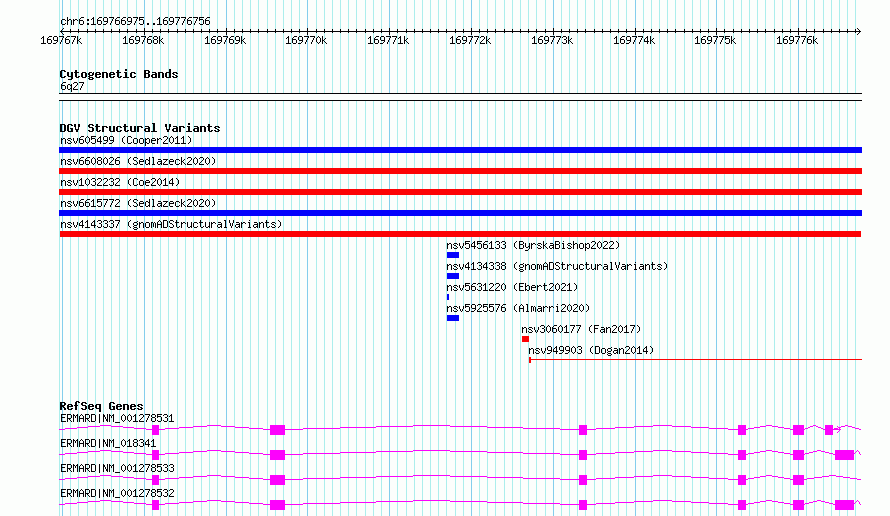890x516 pixels.
Task: Click the last wide exon of NM_018341
Action: pyautogui.click(x=845, y=455)
